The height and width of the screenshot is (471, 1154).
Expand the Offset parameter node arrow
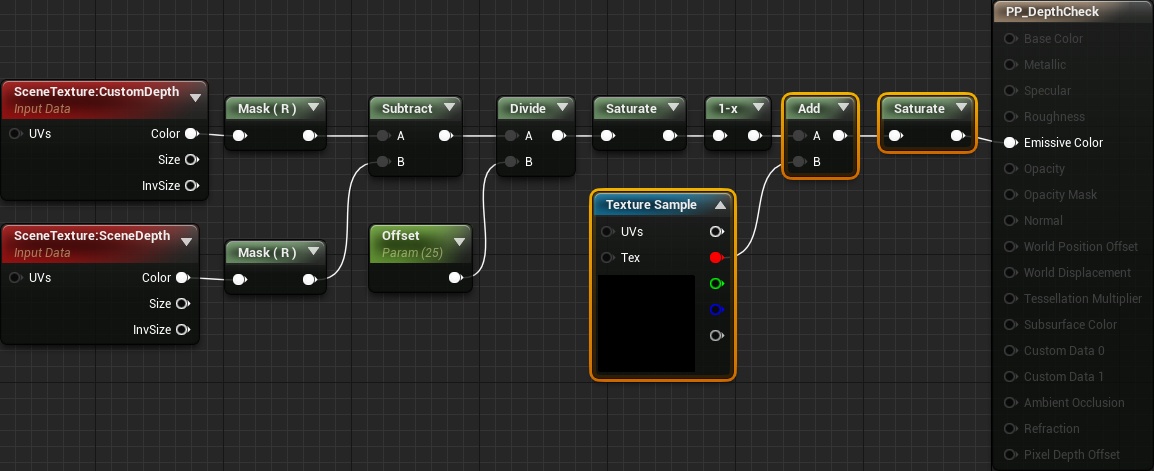tap(460, 241)
